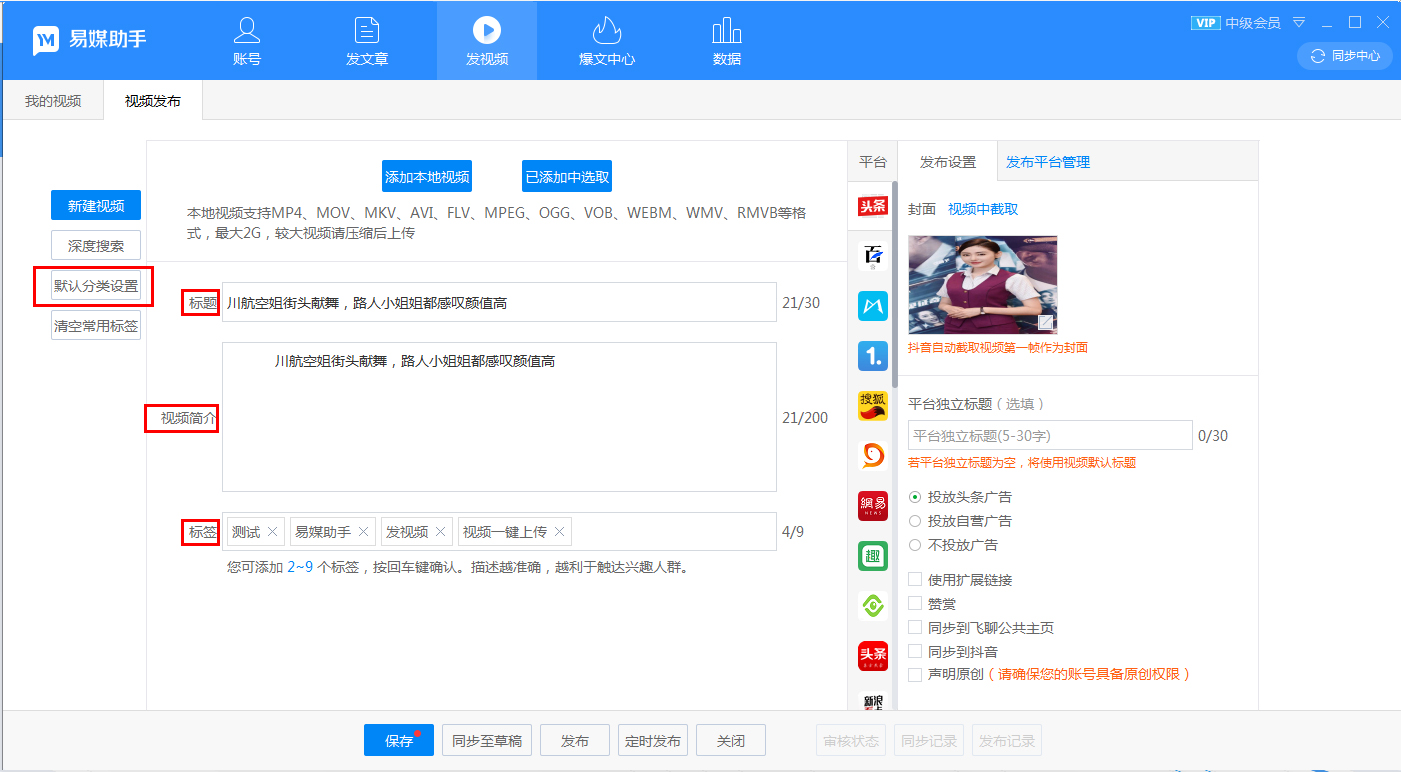Click 新建视频 button

(96, 205)
